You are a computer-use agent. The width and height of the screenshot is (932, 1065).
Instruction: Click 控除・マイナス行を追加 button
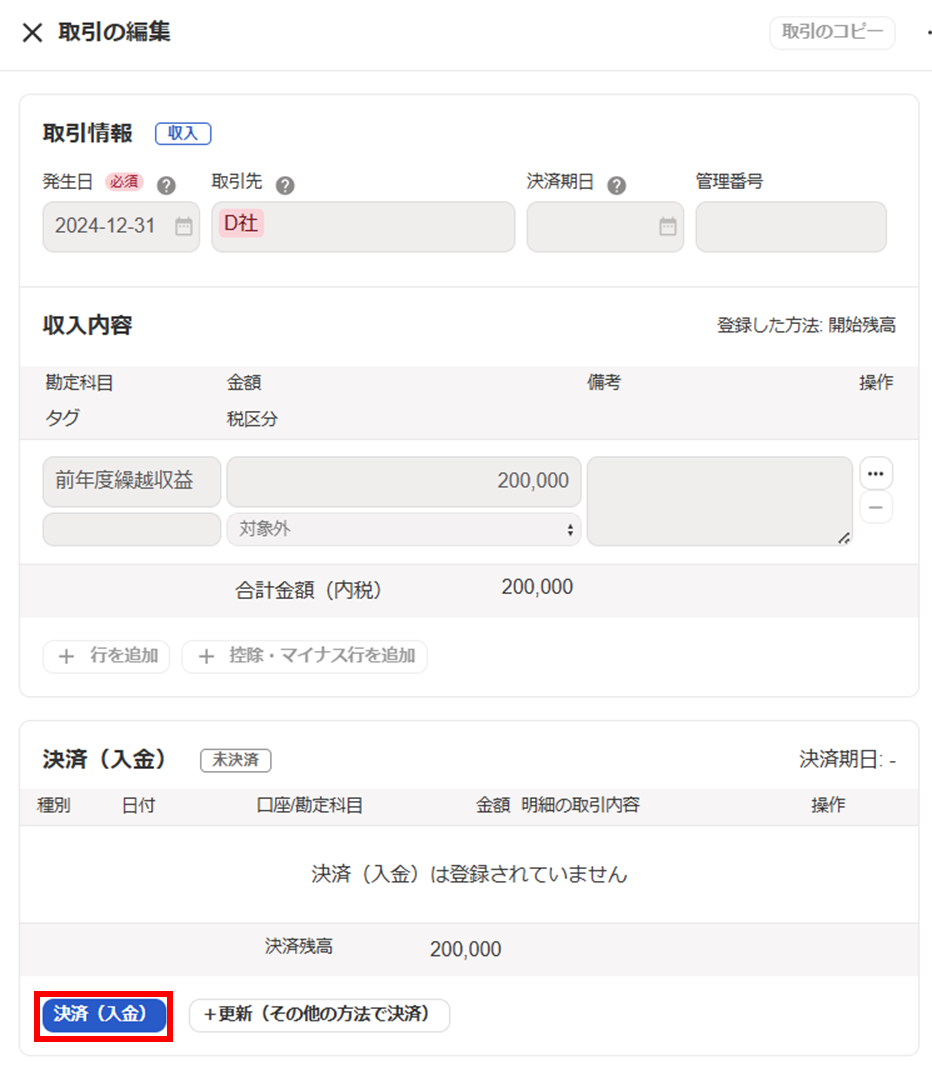point(305,657)
